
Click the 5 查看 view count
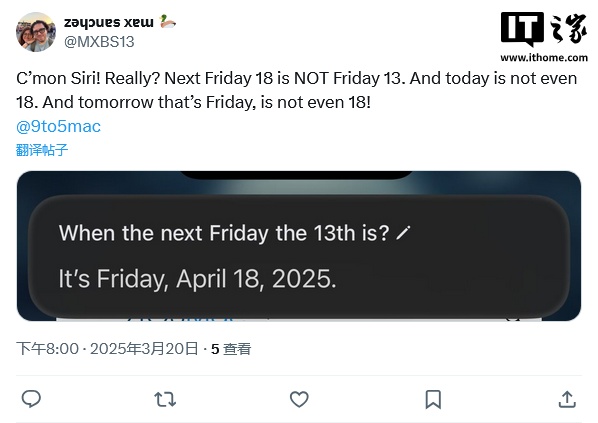click(x=231, y=349)
